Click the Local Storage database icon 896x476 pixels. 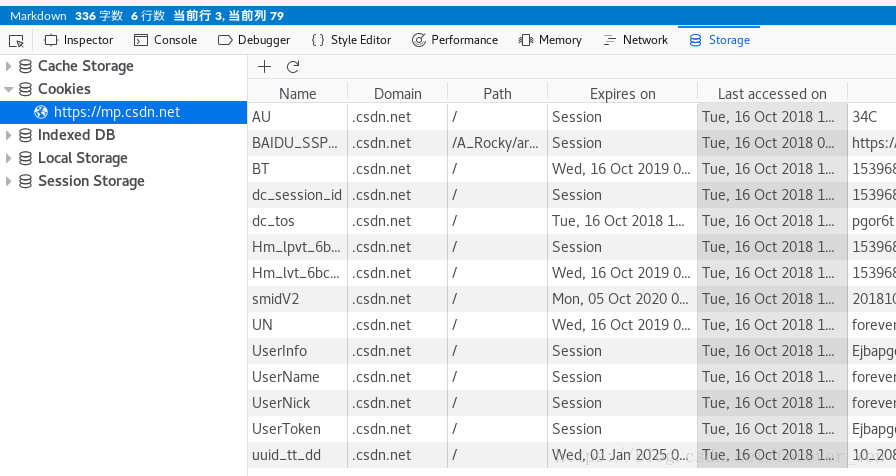[25, 158]
